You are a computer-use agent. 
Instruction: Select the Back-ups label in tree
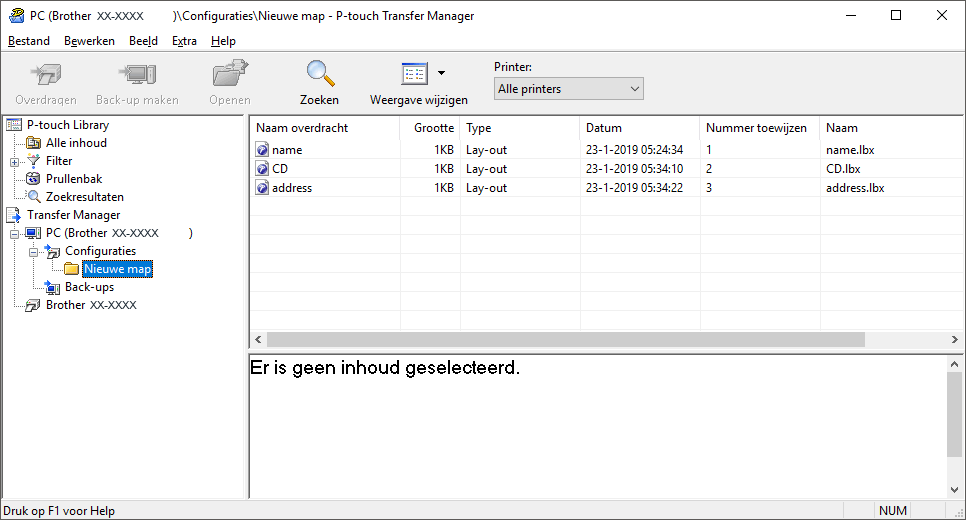coord(89,287)
